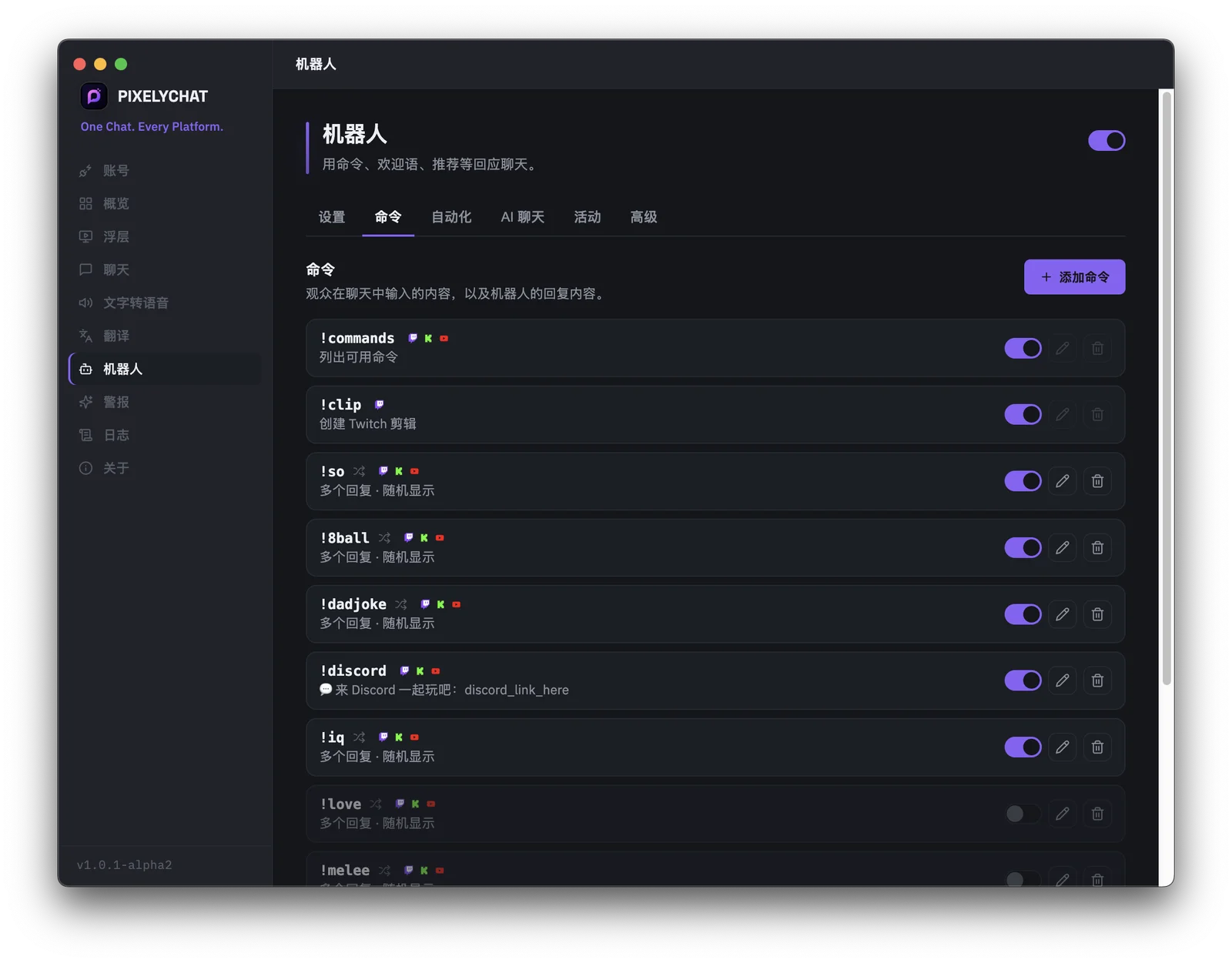Switch to the 活动 tab

(587, 217)
